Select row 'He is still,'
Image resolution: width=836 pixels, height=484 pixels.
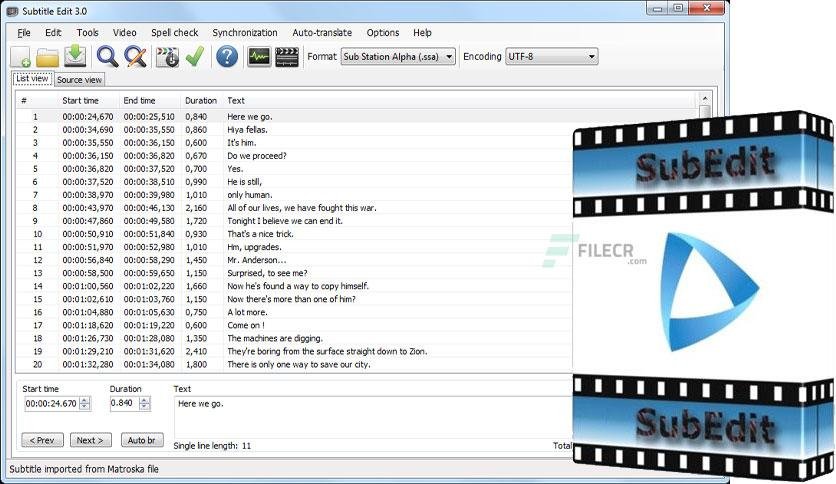[x=293, y=182]
